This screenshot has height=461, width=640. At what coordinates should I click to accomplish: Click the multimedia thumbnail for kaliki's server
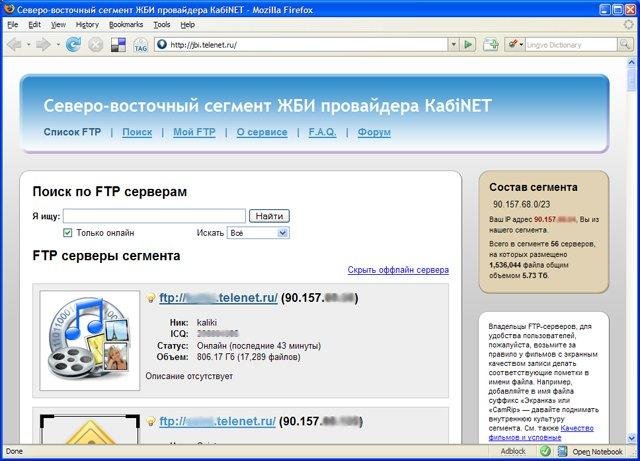[x=90, y=340]
